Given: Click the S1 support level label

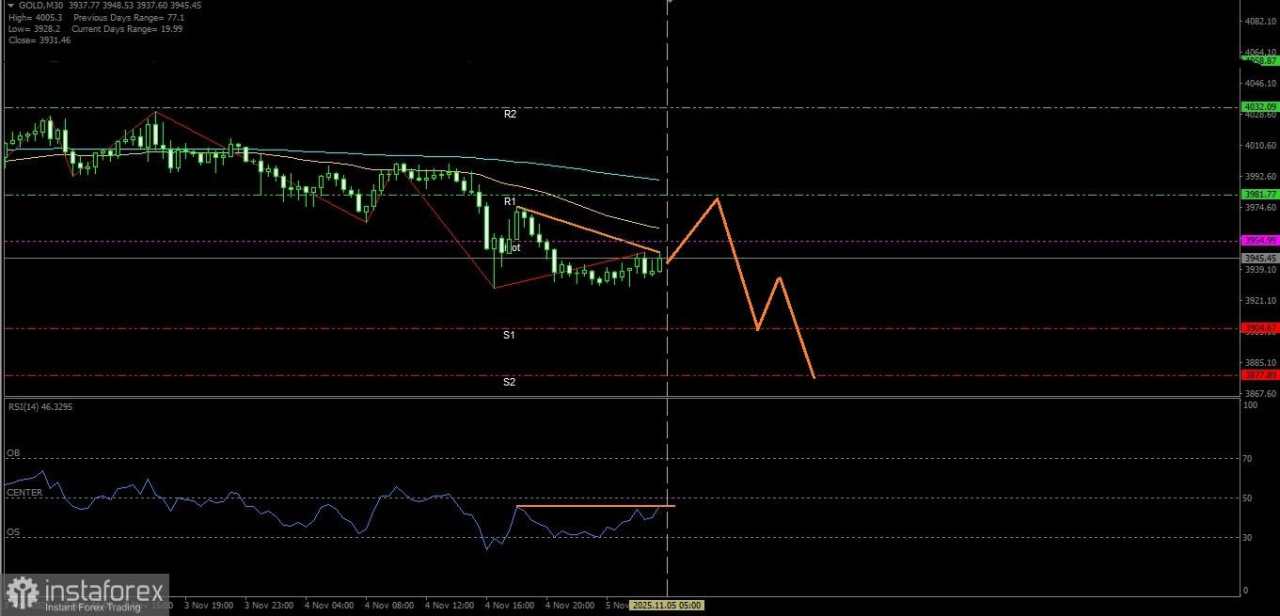Looking at the screenshot, I should click(x=509, y=335).
